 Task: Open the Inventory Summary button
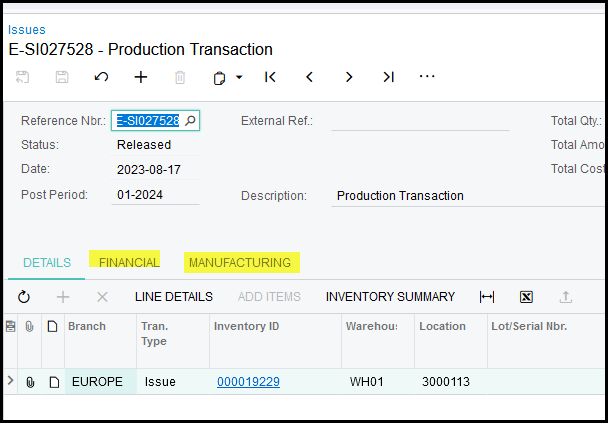point(390,297)
